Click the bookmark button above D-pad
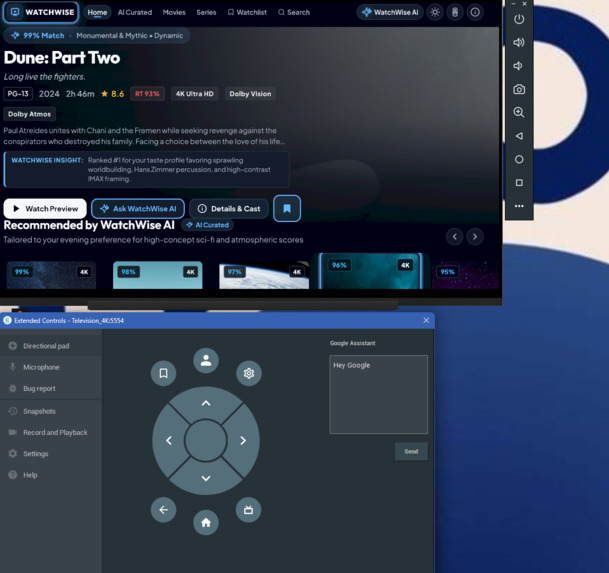This screenshot has width=609, height=573. tap(164, 373)
